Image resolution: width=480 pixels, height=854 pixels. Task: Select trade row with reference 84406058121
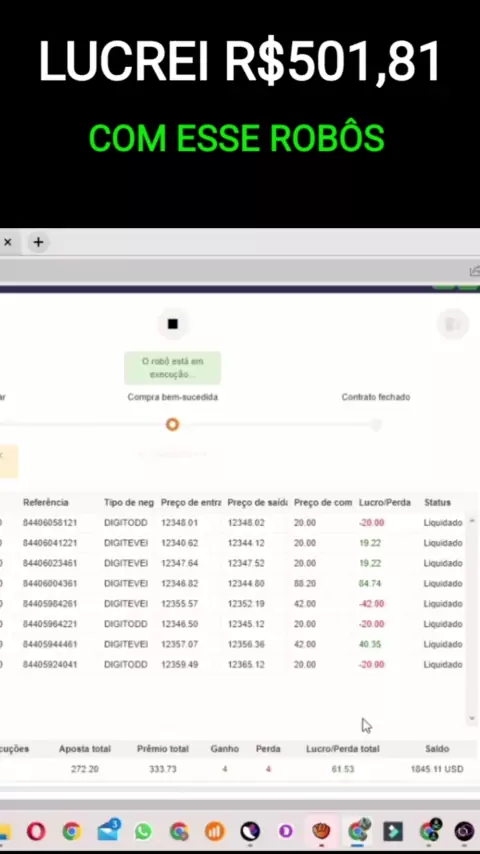click(233, 523)
